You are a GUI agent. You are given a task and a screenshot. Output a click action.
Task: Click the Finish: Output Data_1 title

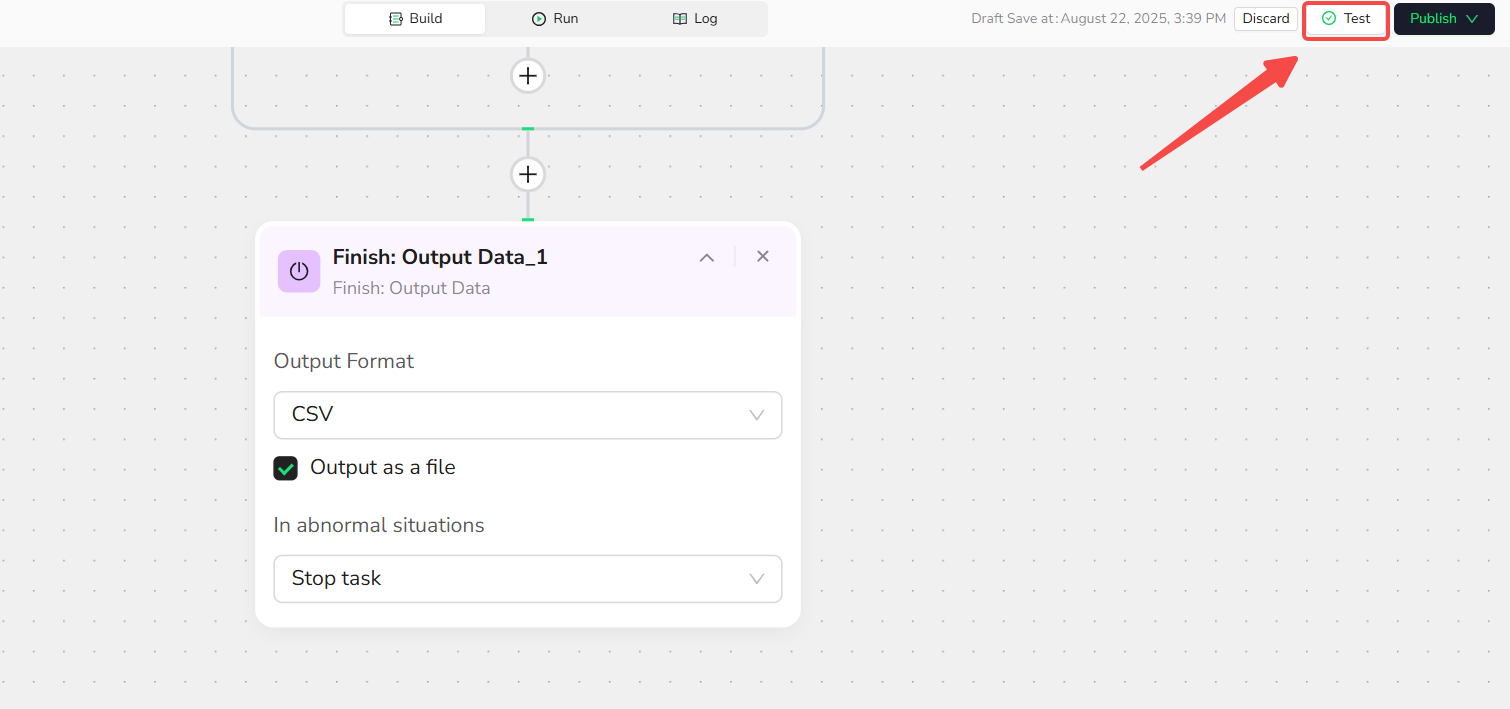[440, 257]
